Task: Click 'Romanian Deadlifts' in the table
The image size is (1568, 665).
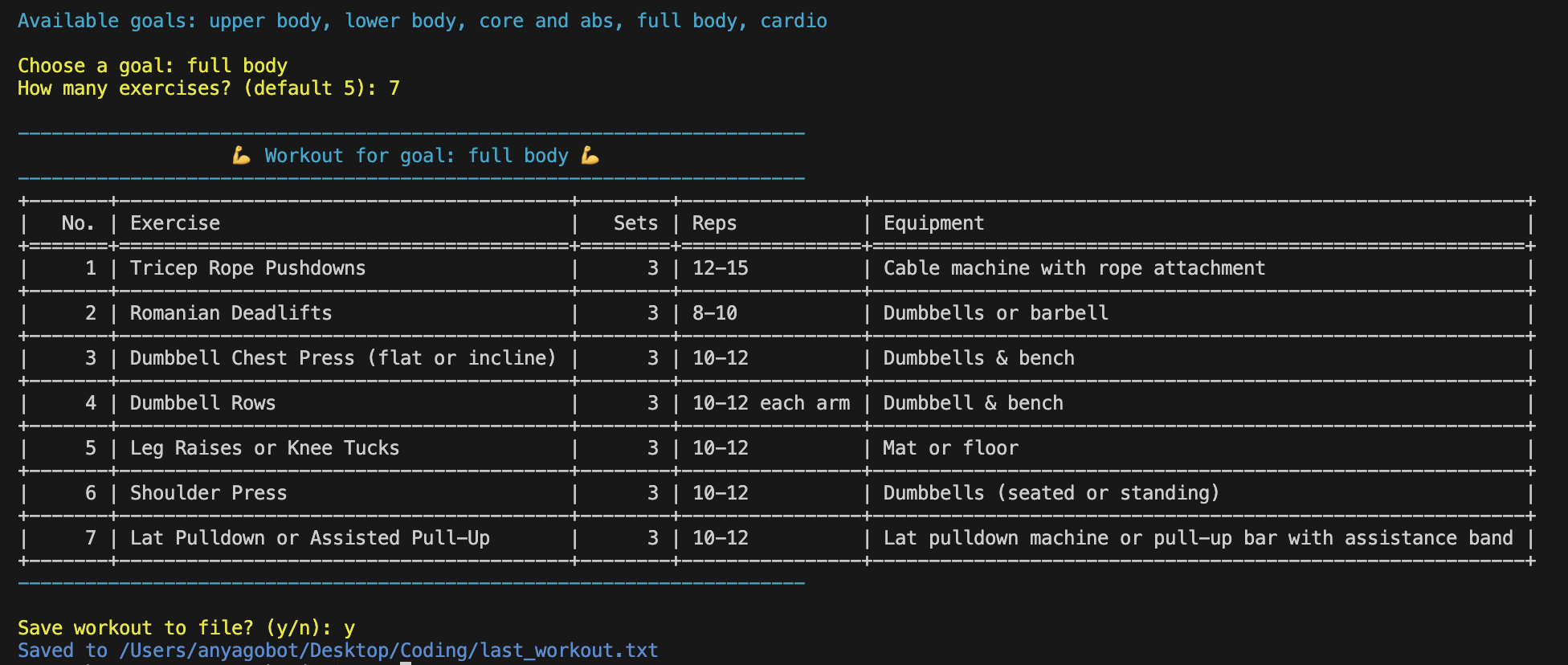Action: [231, 313]
